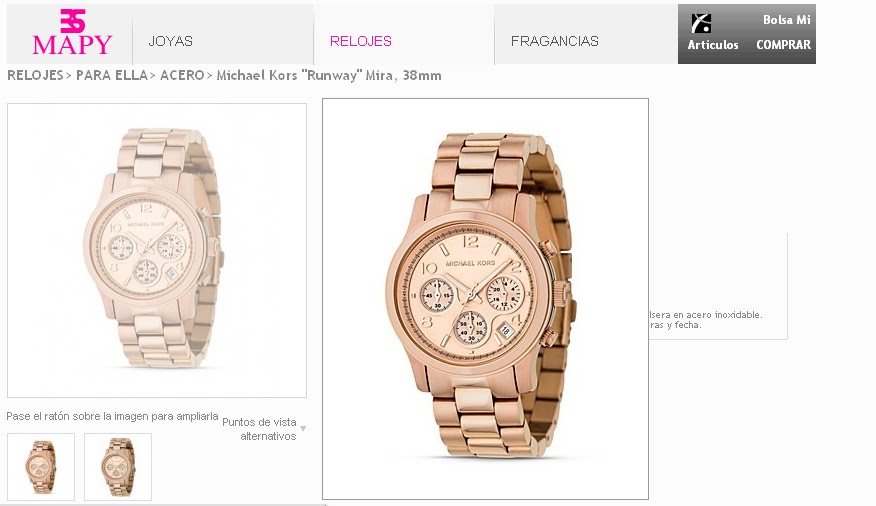
Task: Go to ACERO breadcrumb
Action: tap(182, 75)
